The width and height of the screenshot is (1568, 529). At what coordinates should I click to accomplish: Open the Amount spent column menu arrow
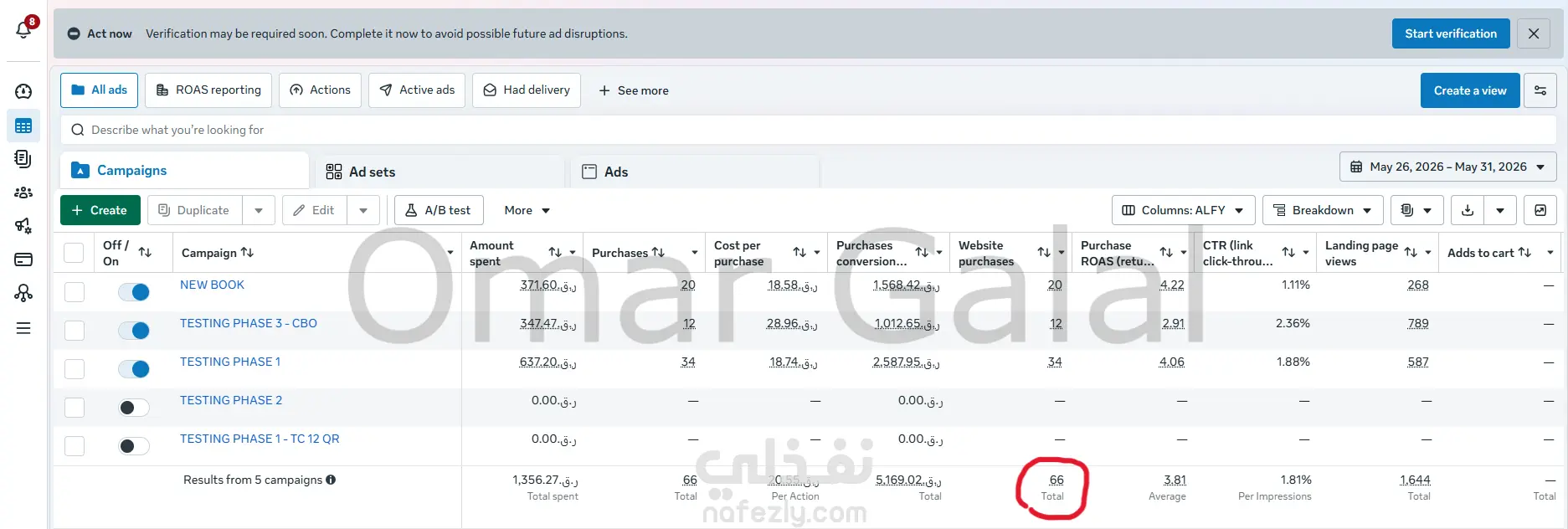(x=573, y=253)
